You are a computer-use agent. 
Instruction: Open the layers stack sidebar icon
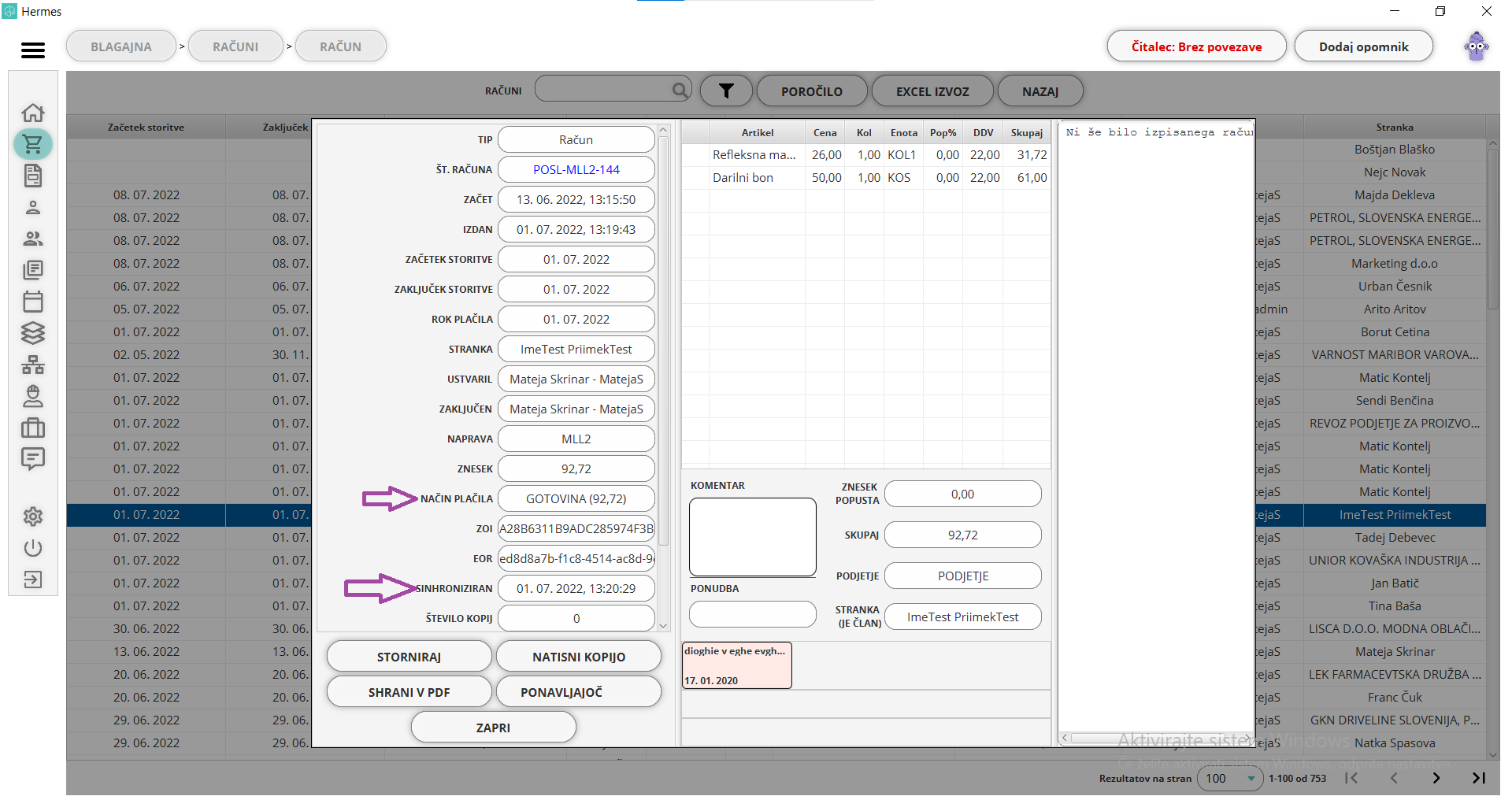pos(33,333)
